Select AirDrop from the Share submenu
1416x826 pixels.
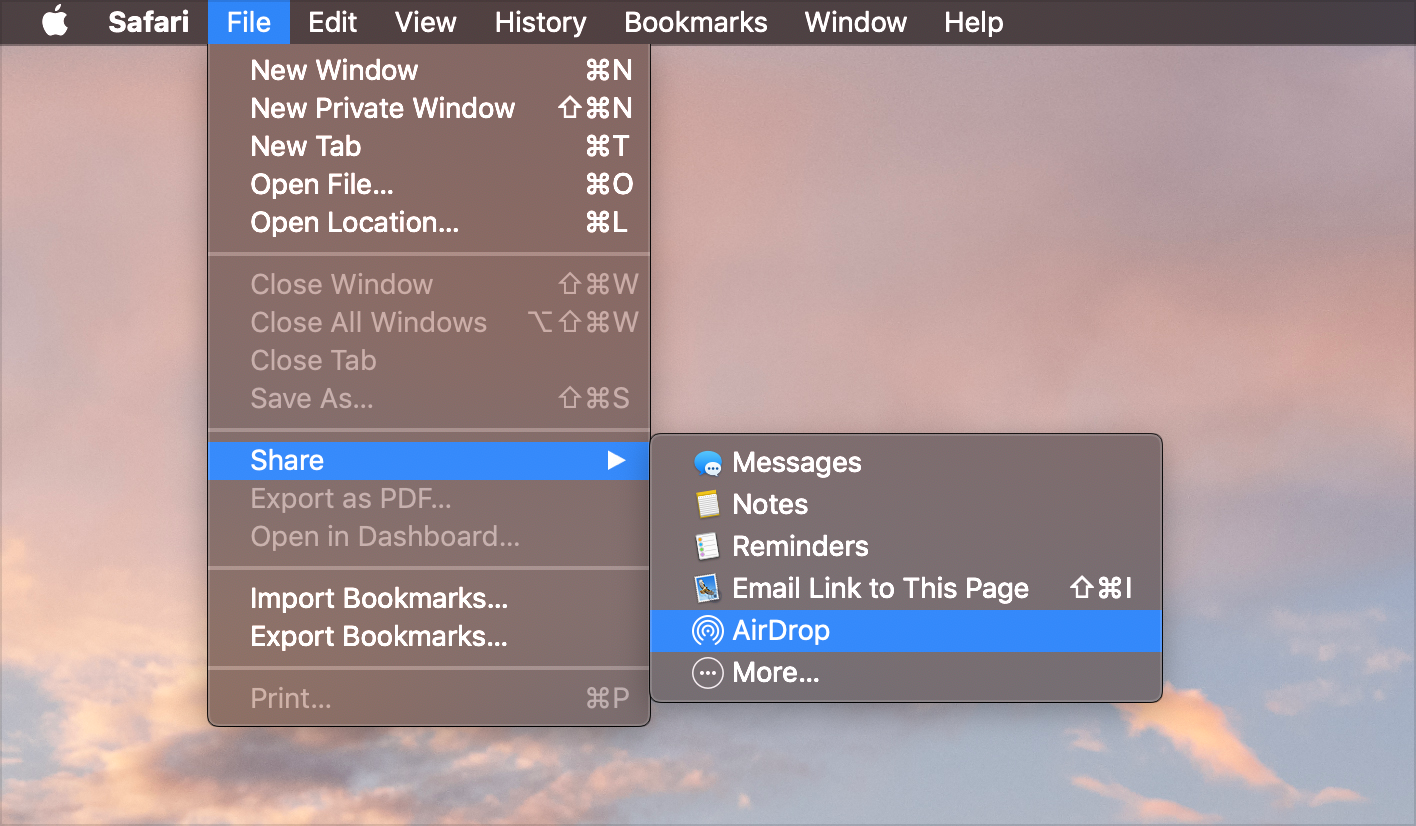(781, 630)
